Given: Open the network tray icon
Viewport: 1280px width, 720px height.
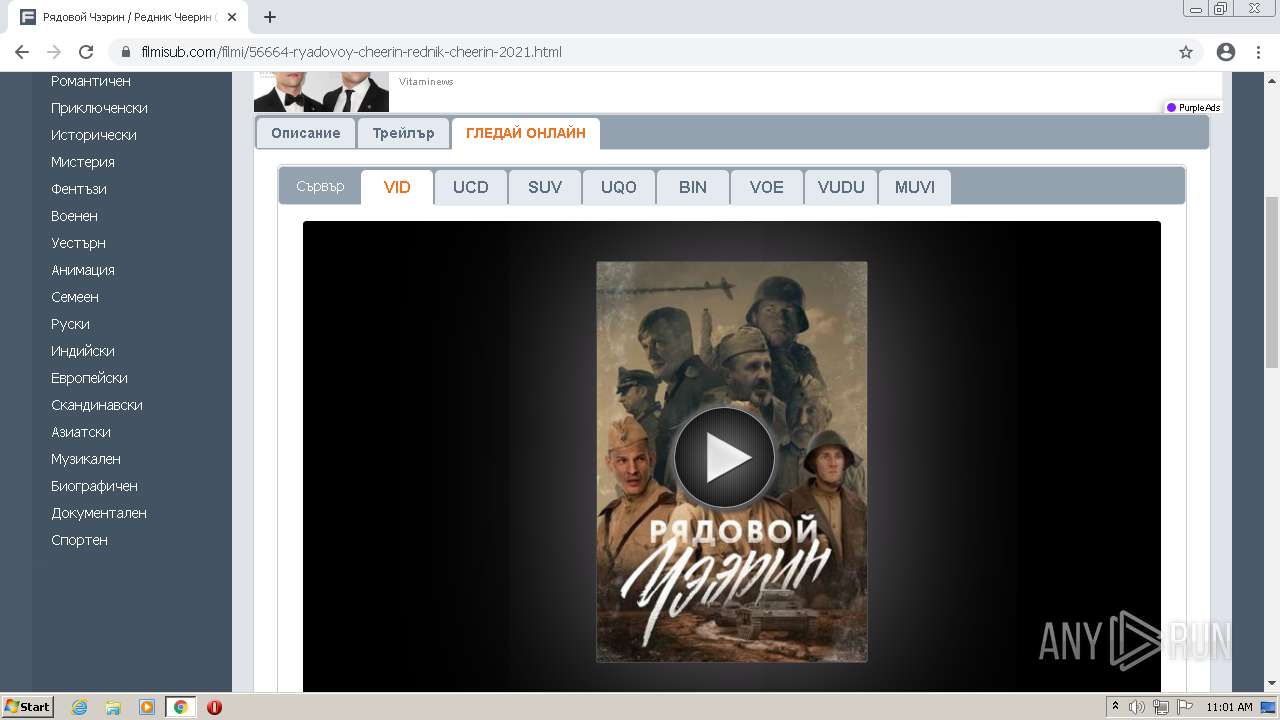Looking at the screenshot, I should [1161, 707].
